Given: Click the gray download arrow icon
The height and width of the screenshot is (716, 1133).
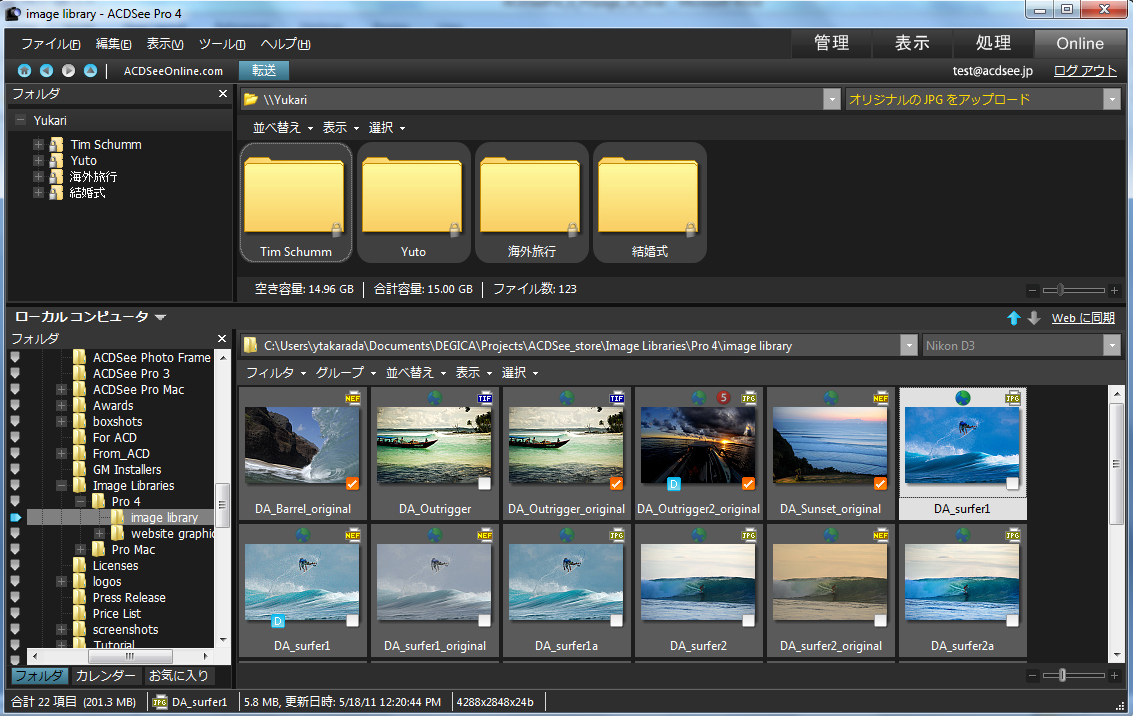Looking at the screenshot, I should [1034, 317].
